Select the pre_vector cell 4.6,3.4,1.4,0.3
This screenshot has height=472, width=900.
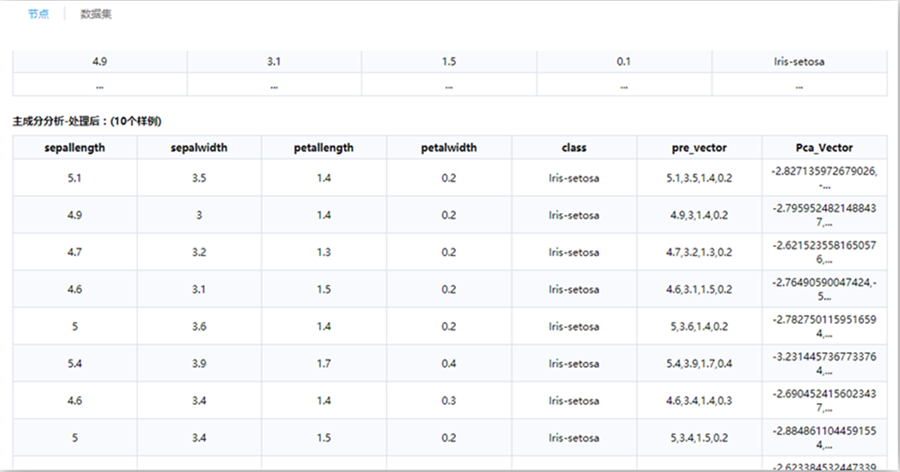(x=699, y=400)
